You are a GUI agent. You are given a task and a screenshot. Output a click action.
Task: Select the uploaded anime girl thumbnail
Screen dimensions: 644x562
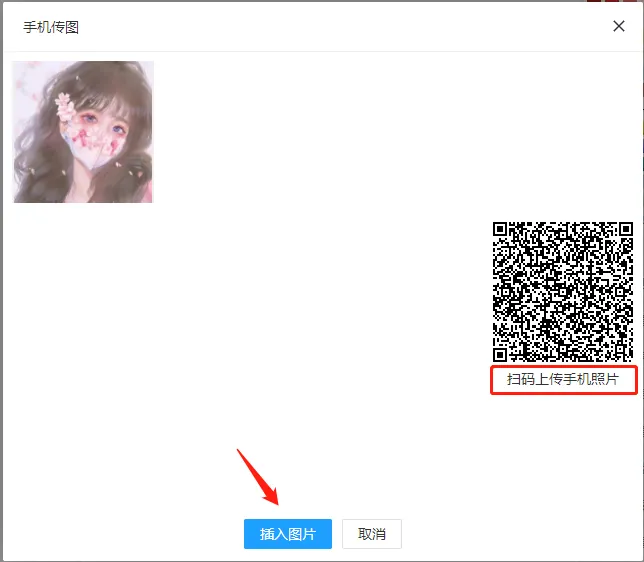click(83, 131)
